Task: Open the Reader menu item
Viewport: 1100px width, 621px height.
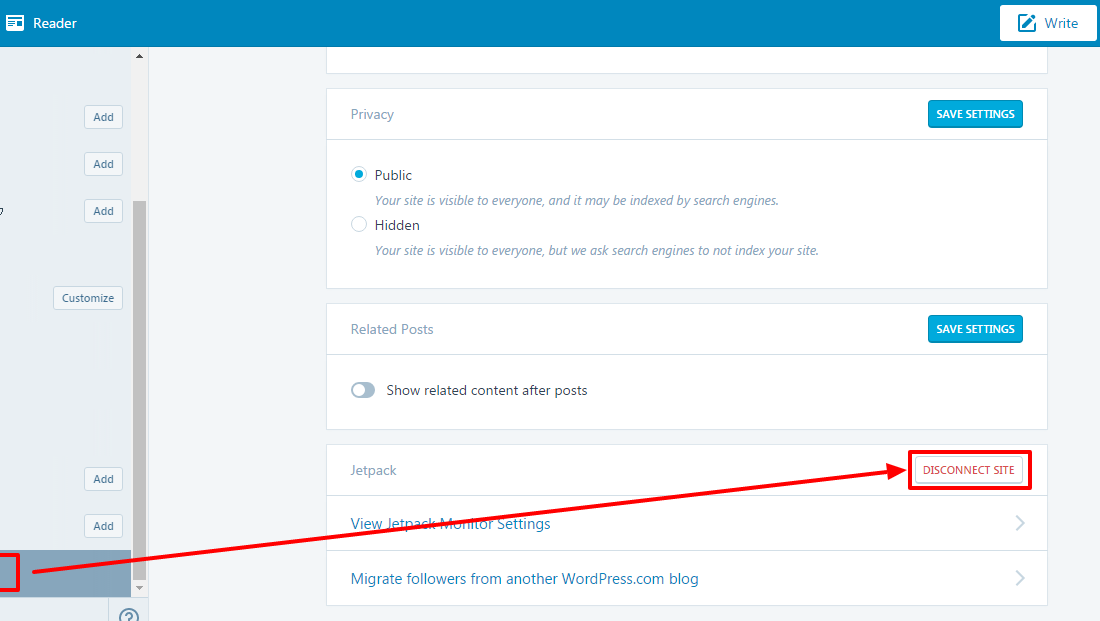Action: pyautogui.click(x=54, y=23)
